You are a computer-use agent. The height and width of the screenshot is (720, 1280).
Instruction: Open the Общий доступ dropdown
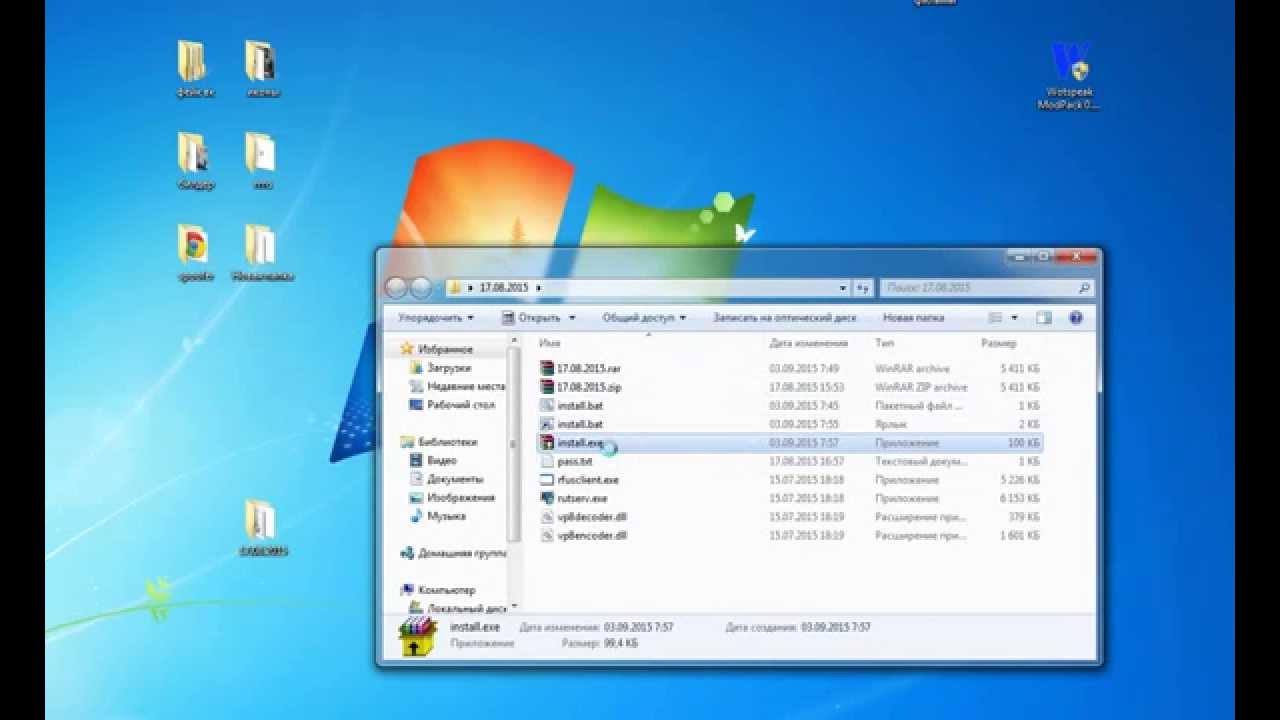pos(644,318)
